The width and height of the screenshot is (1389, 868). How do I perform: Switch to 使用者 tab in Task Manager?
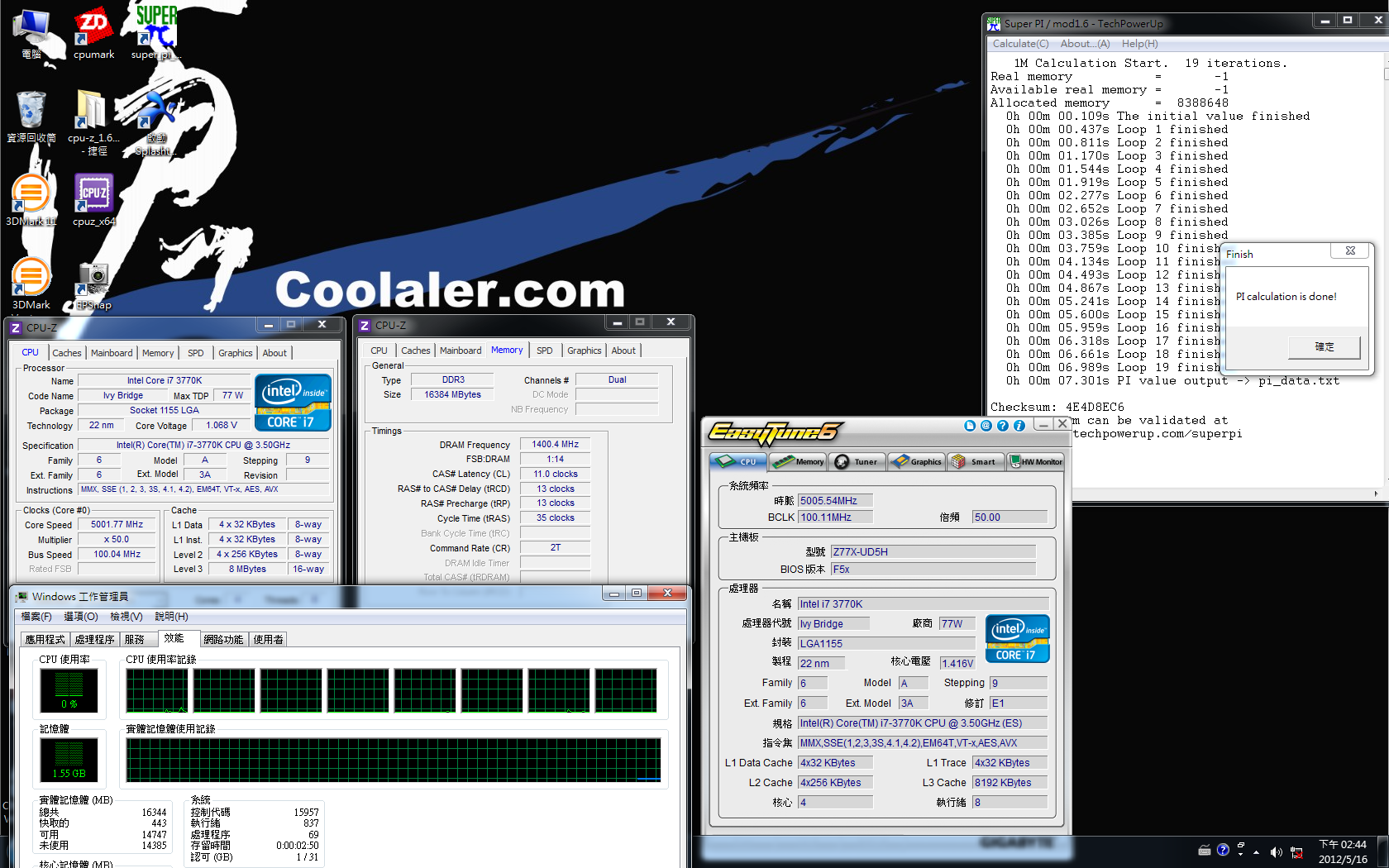pos(268,640)
